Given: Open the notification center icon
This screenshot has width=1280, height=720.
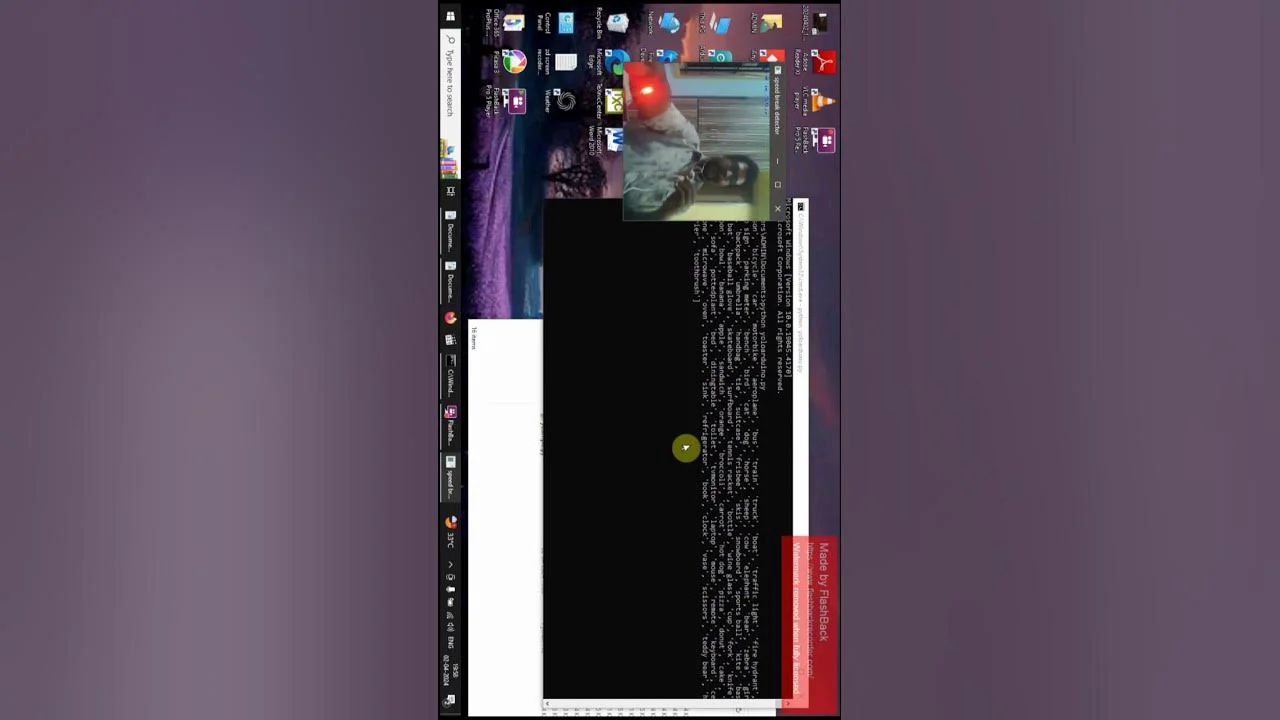Looking at the screenshot, I should click(x=450, y=701).
